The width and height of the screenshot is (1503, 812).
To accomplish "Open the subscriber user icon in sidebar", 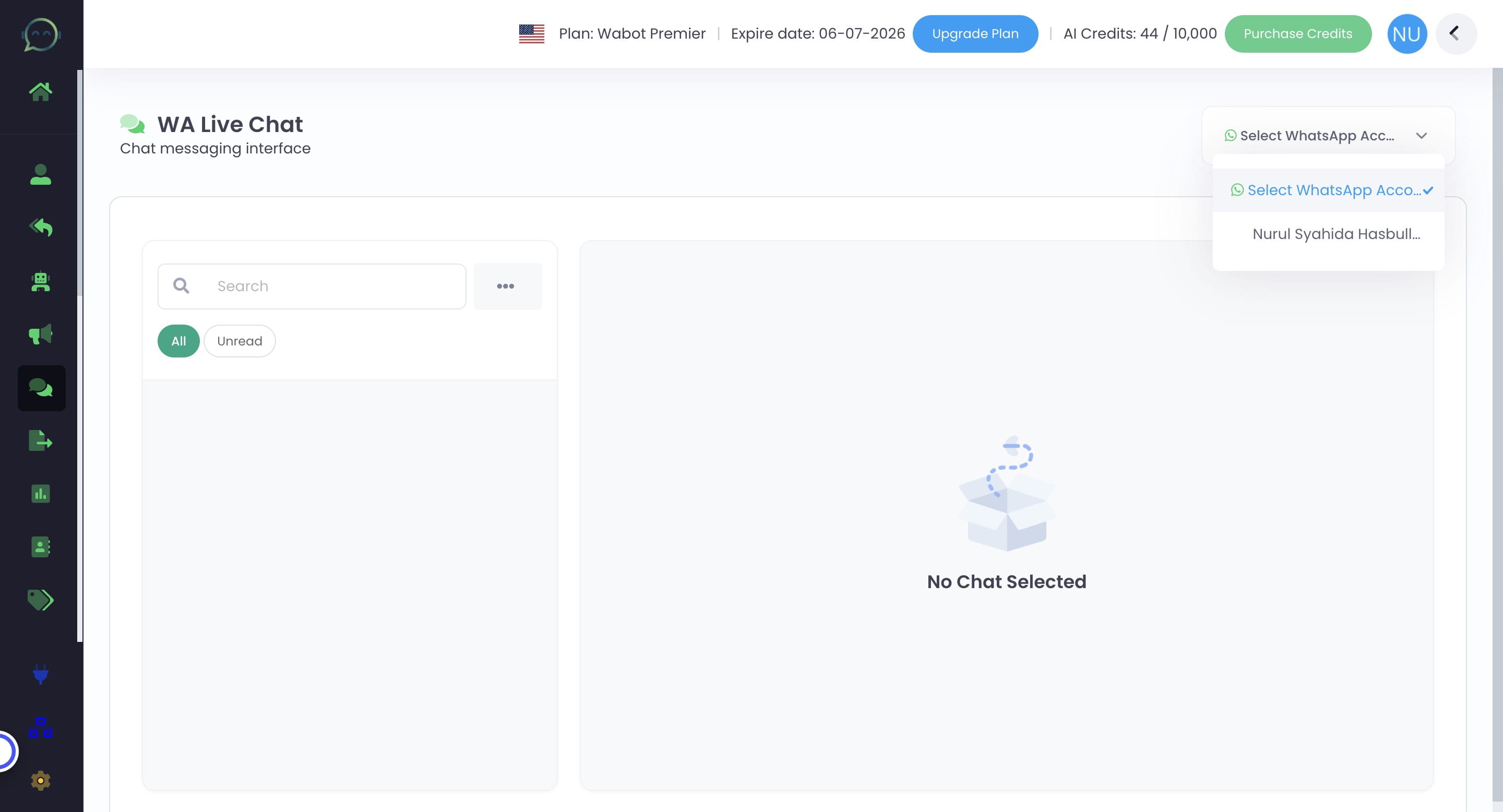I will (x=40, y=174).
